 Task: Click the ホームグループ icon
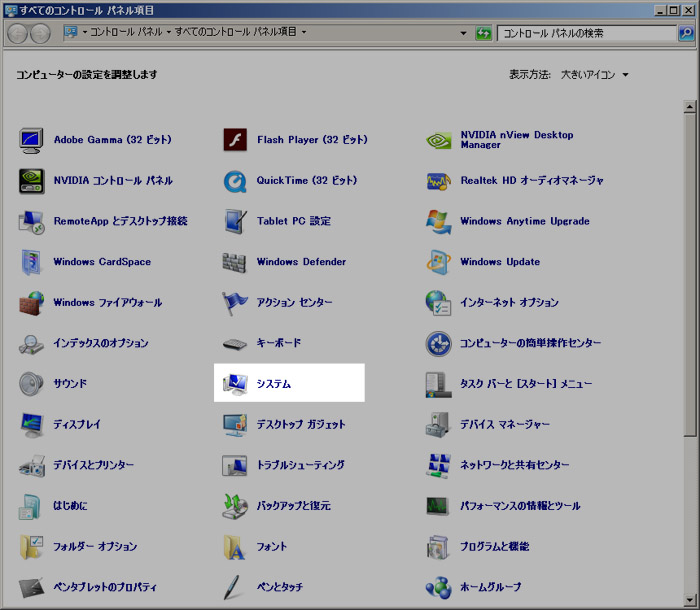pos(438,588)
